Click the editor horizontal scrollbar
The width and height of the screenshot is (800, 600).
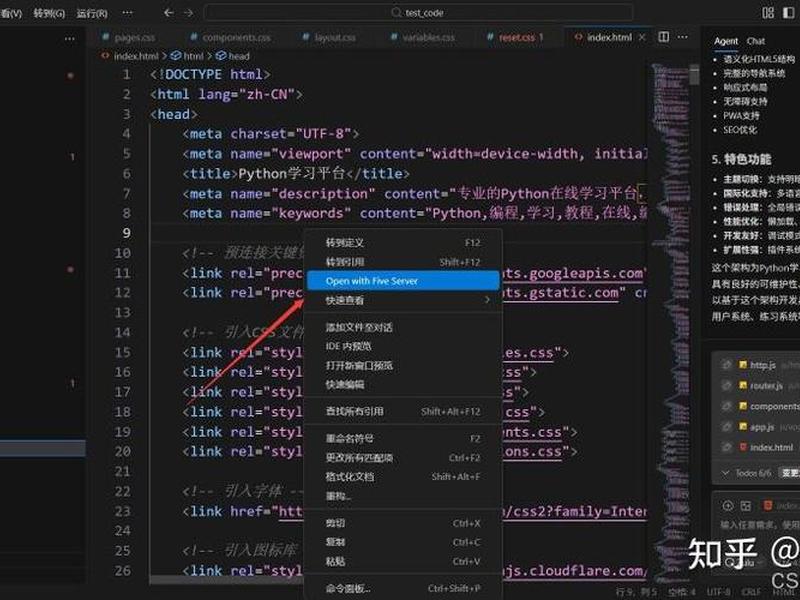(227, 580)
